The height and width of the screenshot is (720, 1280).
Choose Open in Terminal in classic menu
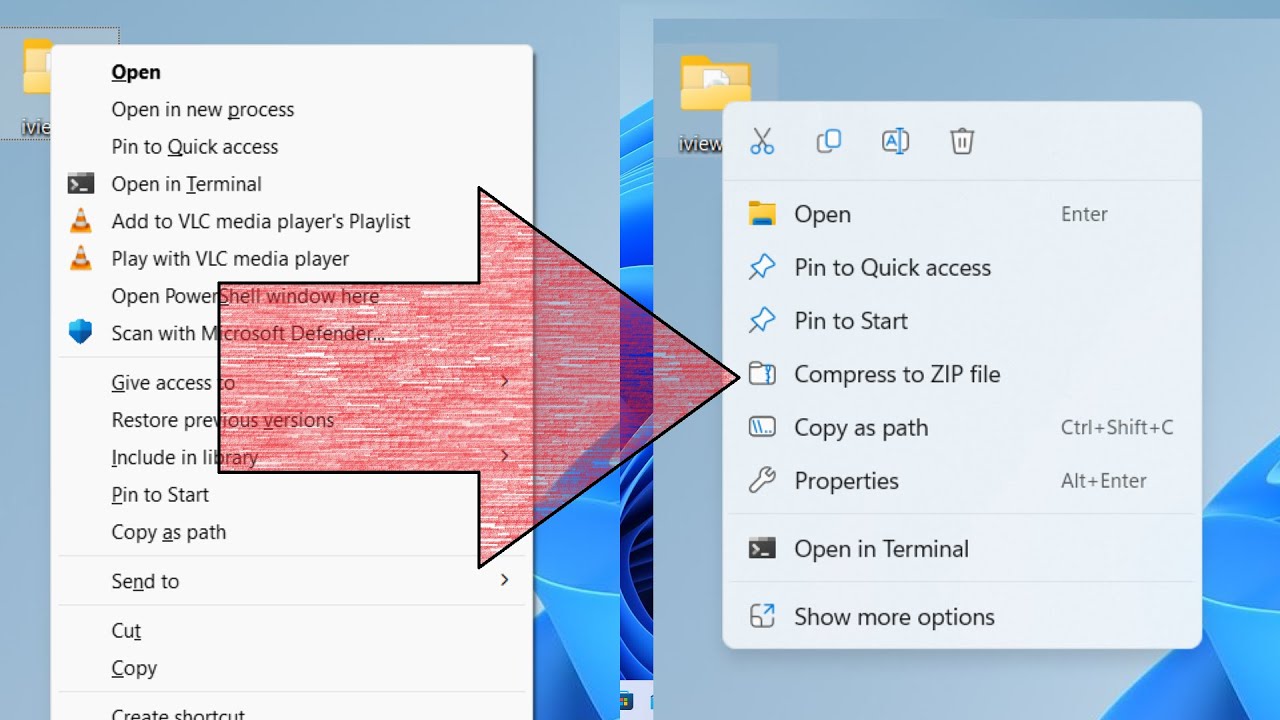pos(187,184)
